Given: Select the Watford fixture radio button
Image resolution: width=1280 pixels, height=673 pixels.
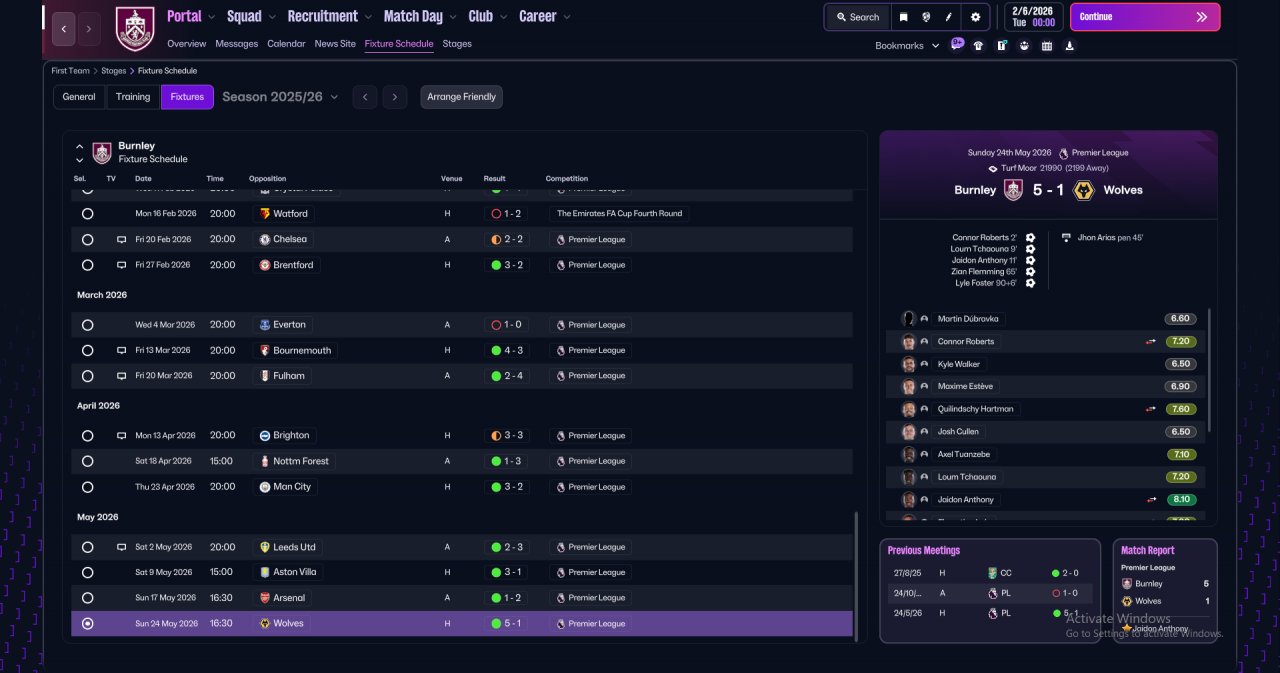Looking at the screenshot, I should [x=87, y=214].
